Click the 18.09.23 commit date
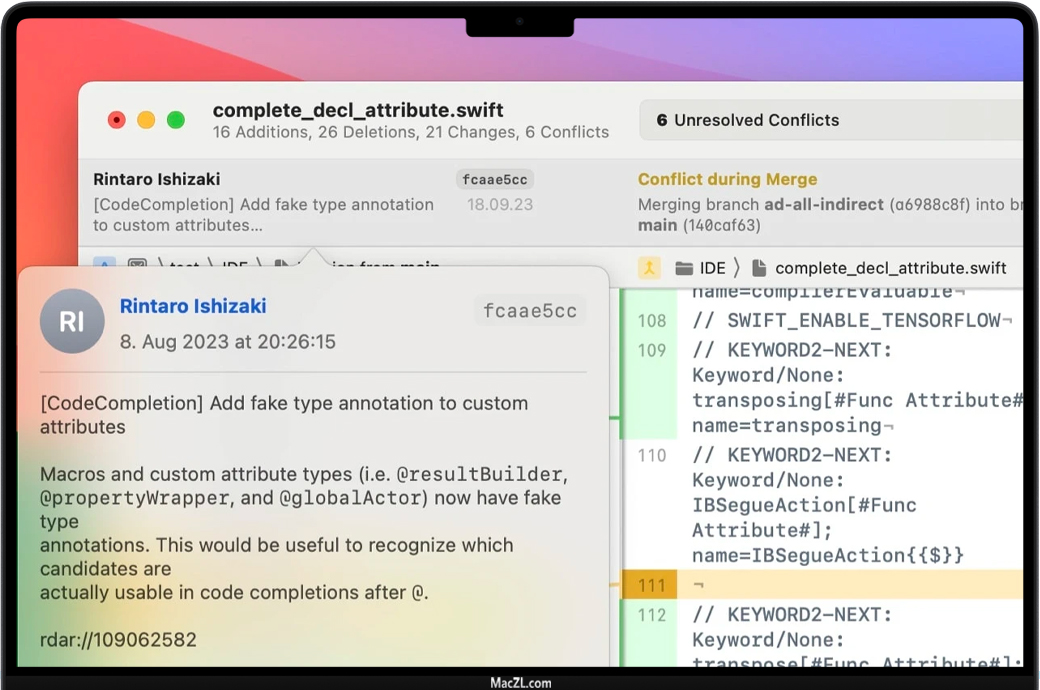 [x=500, y=204]
